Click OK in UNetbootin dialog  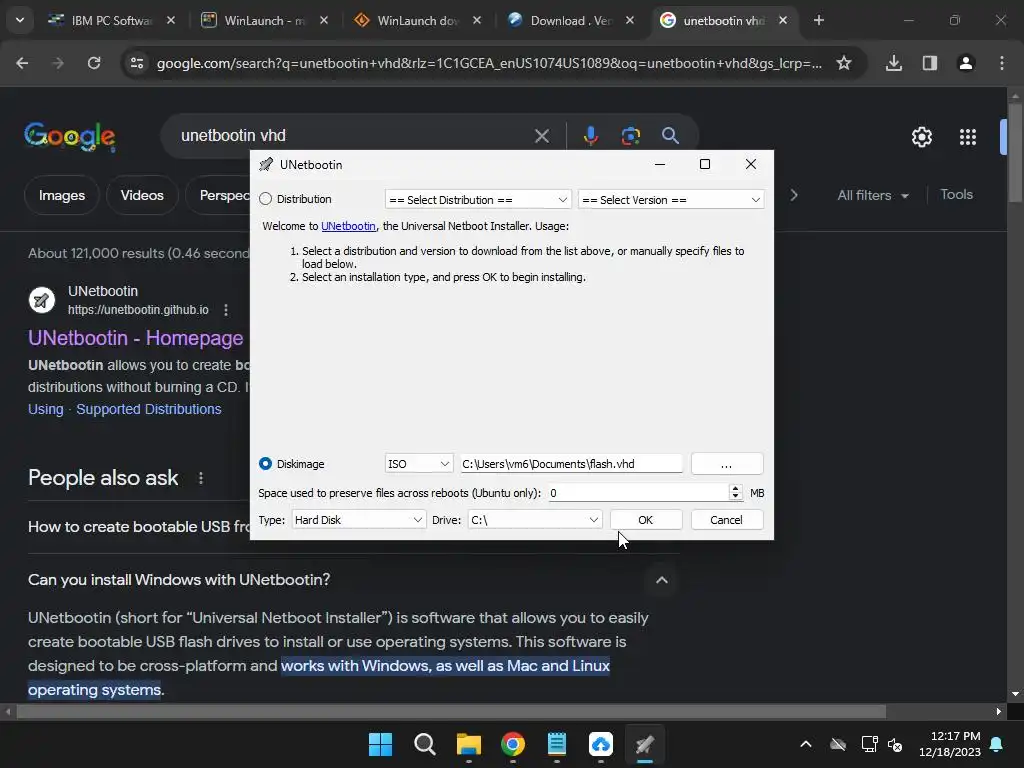coord(646,520)
